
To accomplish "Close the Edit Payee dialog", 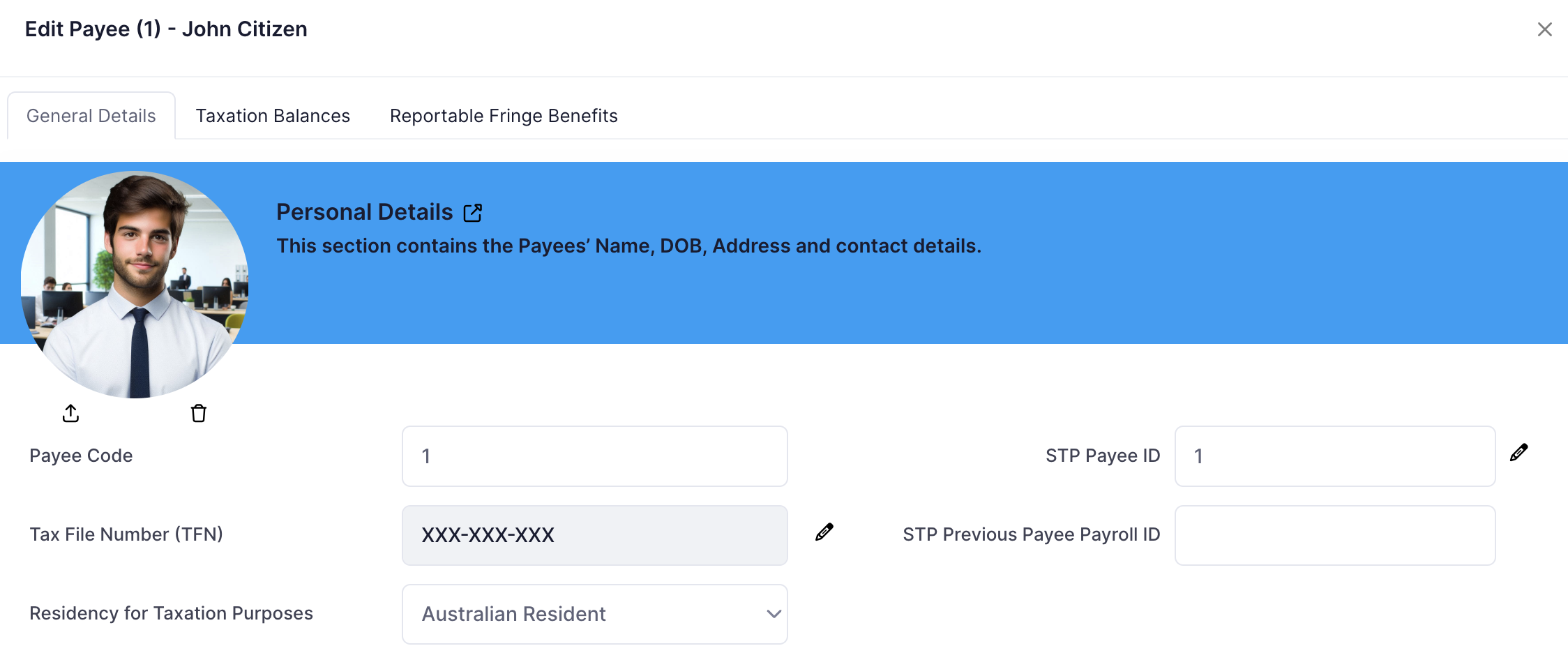I will click(x=1544, y=29).
